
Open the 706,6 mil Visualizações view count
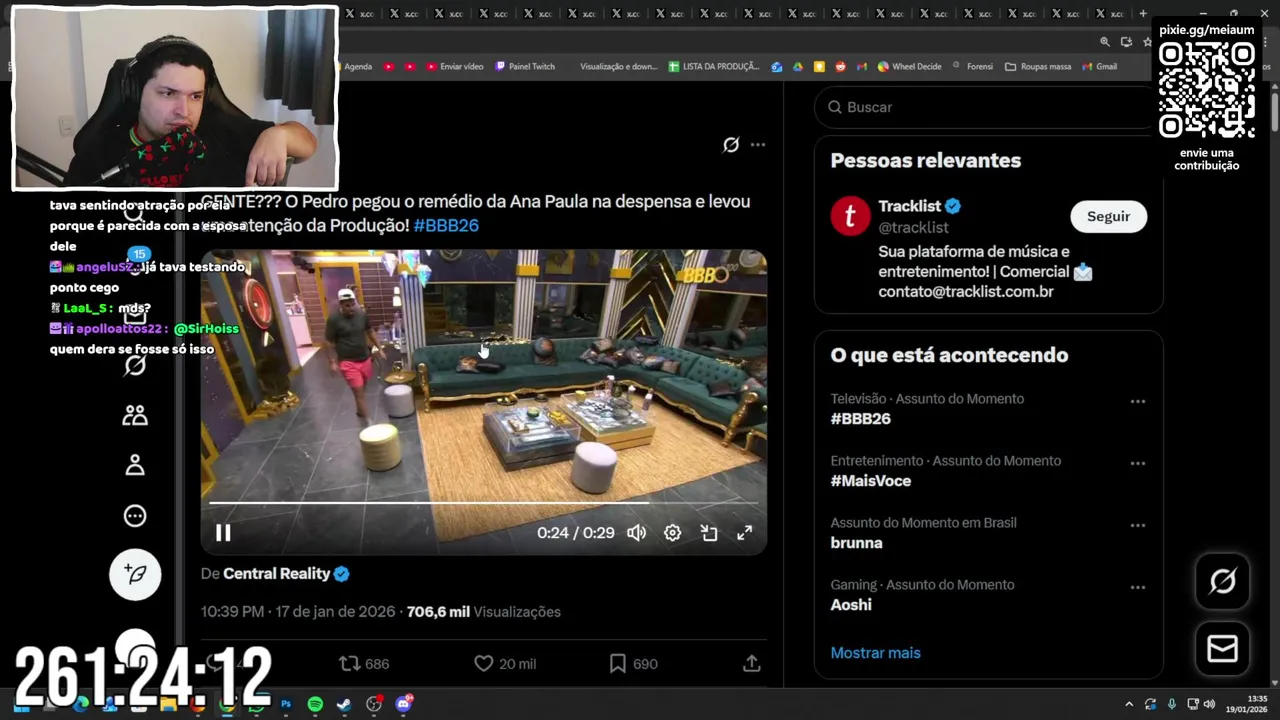point(484,612)
